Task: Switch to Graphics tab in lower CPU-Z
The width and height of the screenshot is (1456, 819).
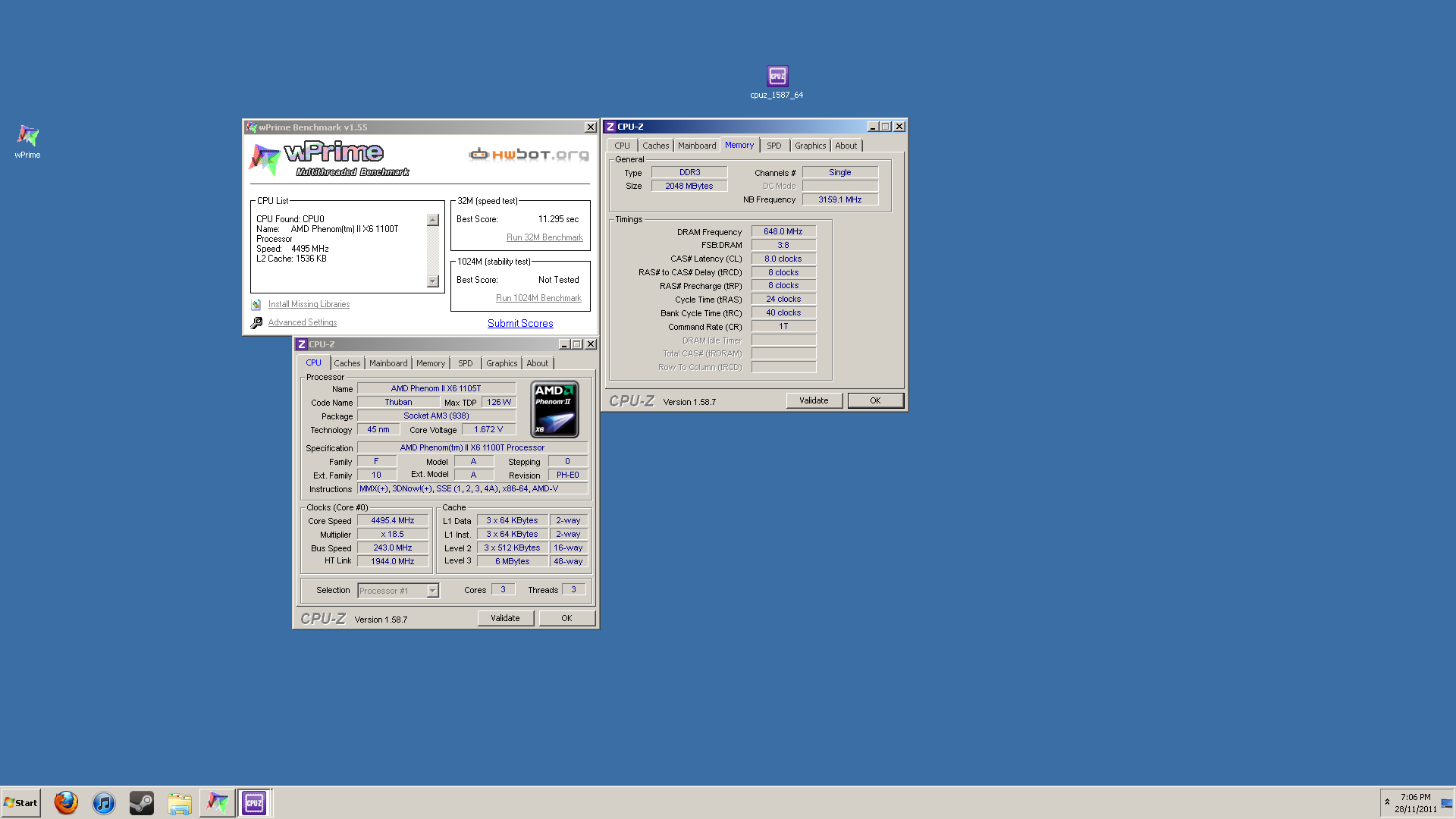Action: 502,363
